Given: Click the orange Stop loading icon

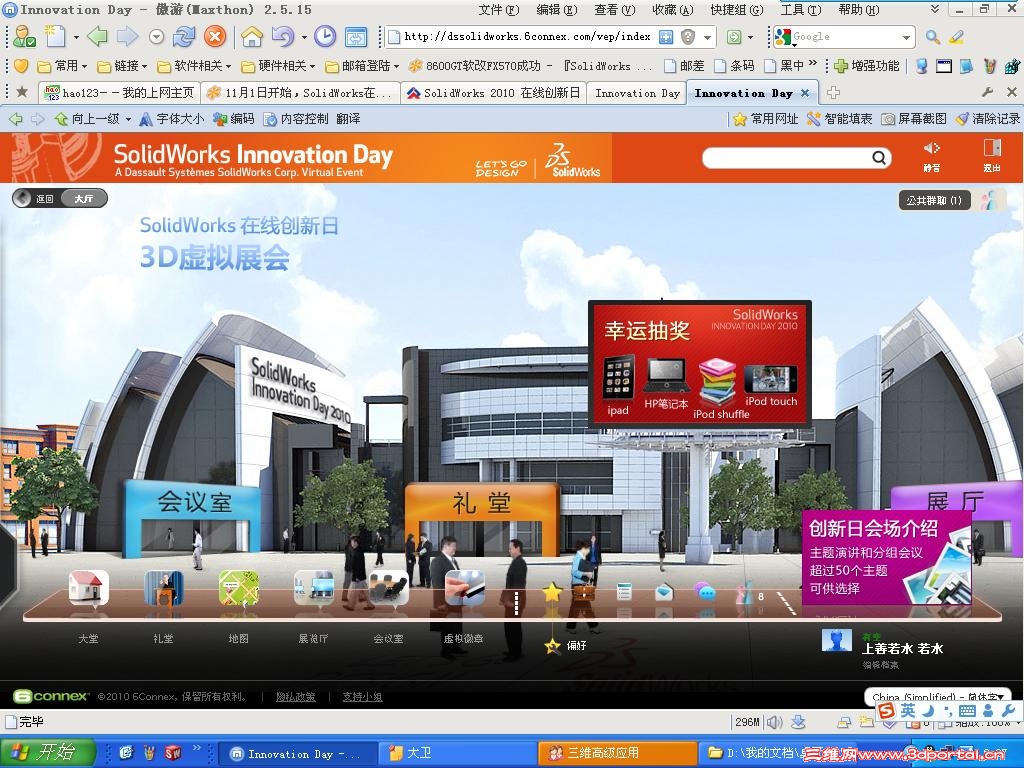Looking at the screenshot, I should click(215, 37).
